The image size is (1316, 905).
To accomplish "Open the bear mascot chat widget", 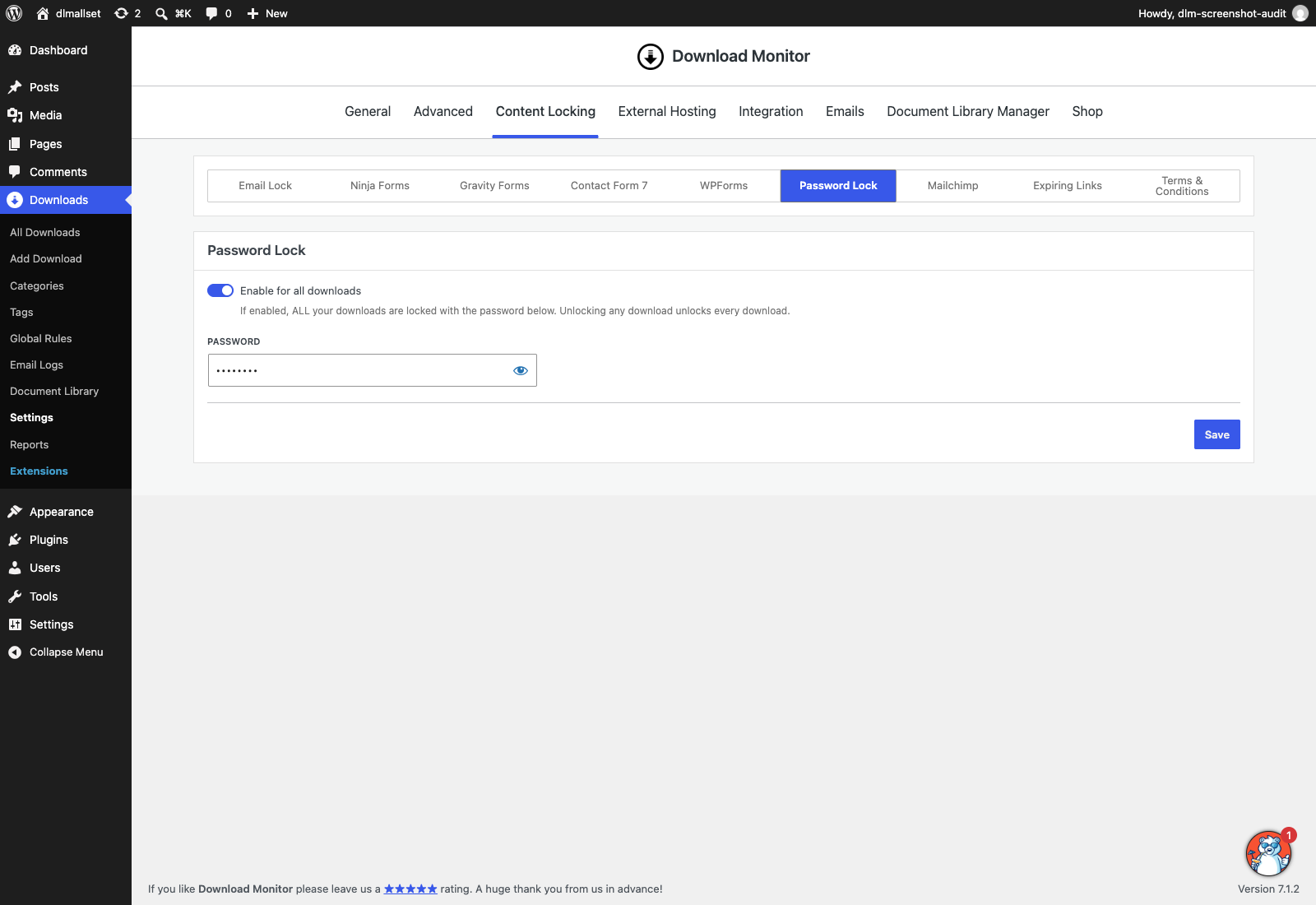I will 1268,852.
